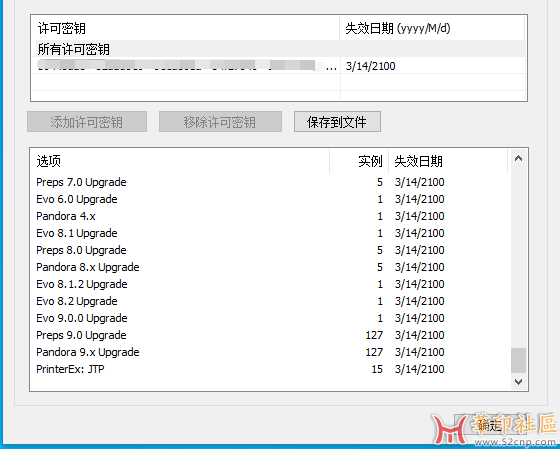Viewport: 560px width, 449px height.
Task: Select the Evo 8.1 Upgrade row
Action: (270, 233)
